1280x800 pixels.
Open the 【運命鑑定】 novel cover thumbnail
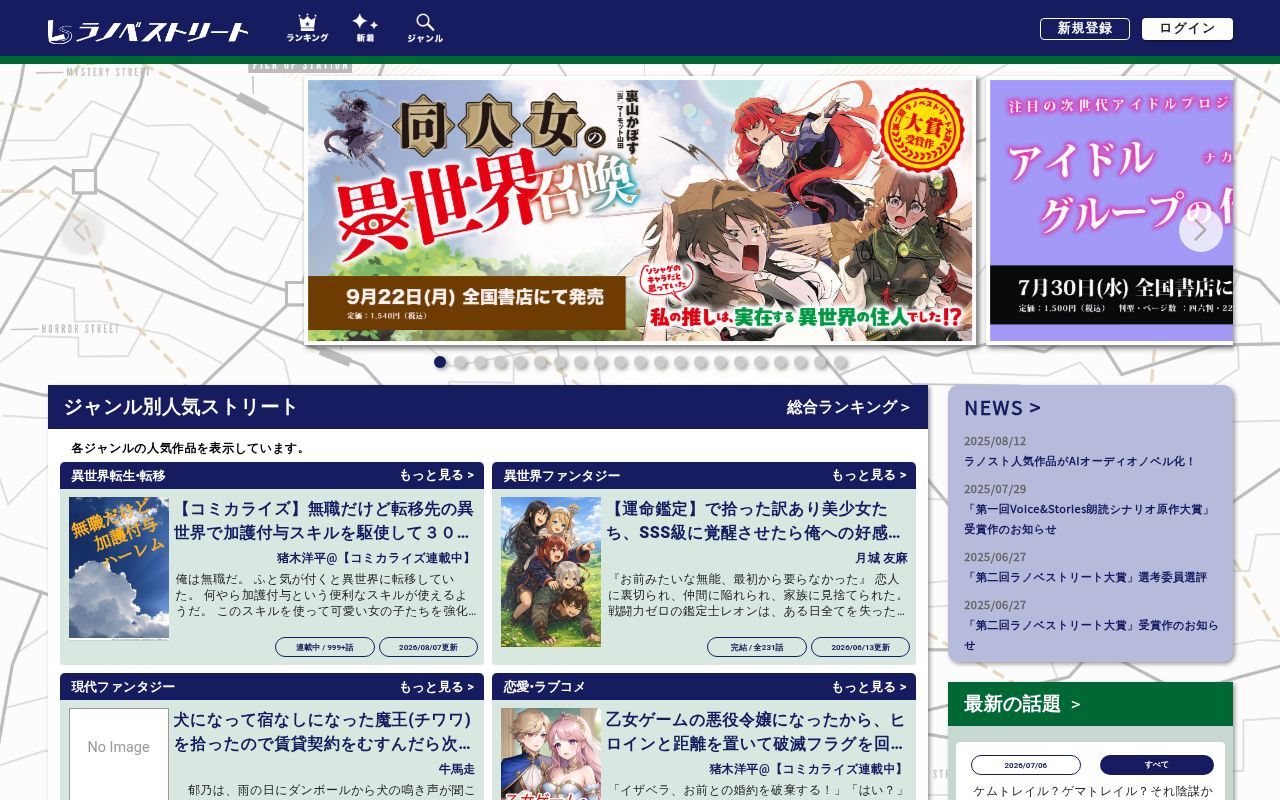pyautogui.click(x=551, y=572)
